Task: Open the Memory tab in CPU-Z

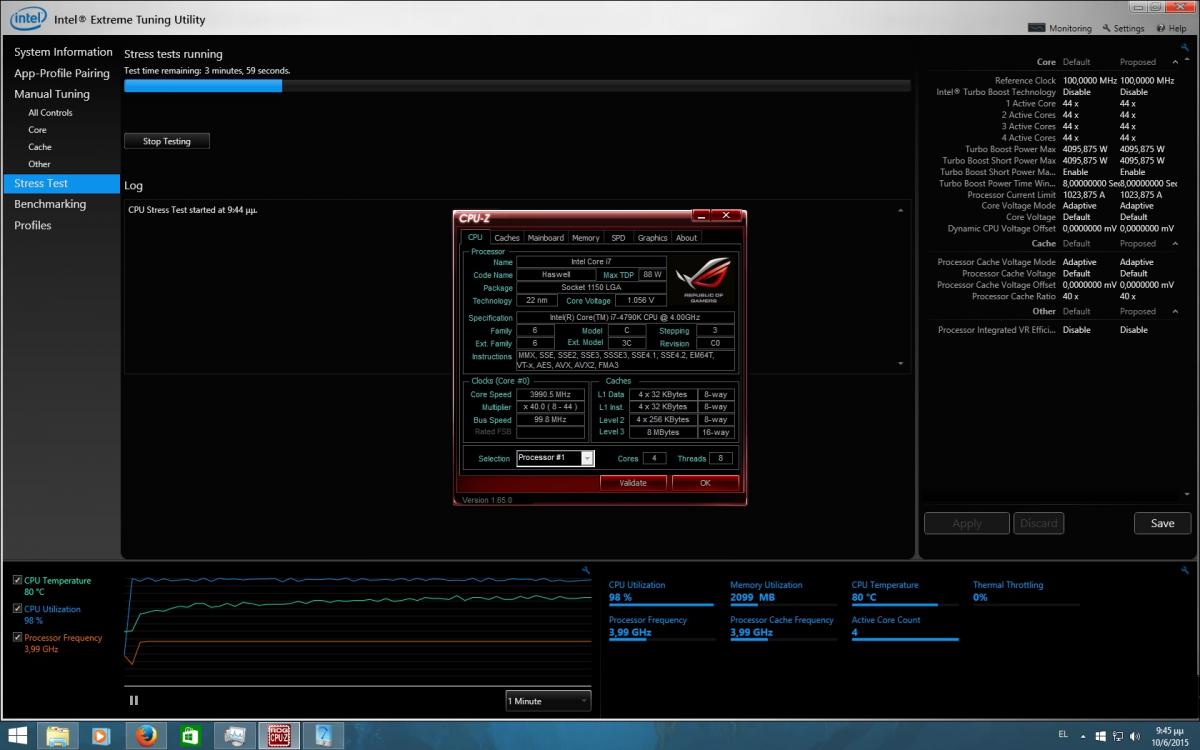Action: (586, 238)
